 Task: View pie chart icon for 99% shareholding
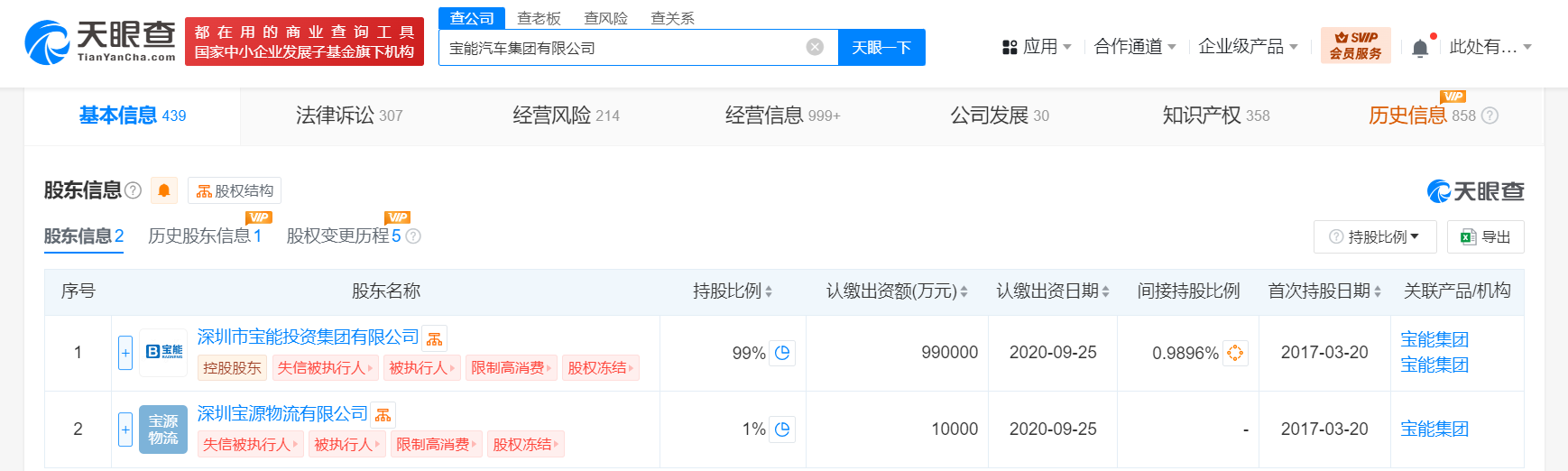[782, 353]
